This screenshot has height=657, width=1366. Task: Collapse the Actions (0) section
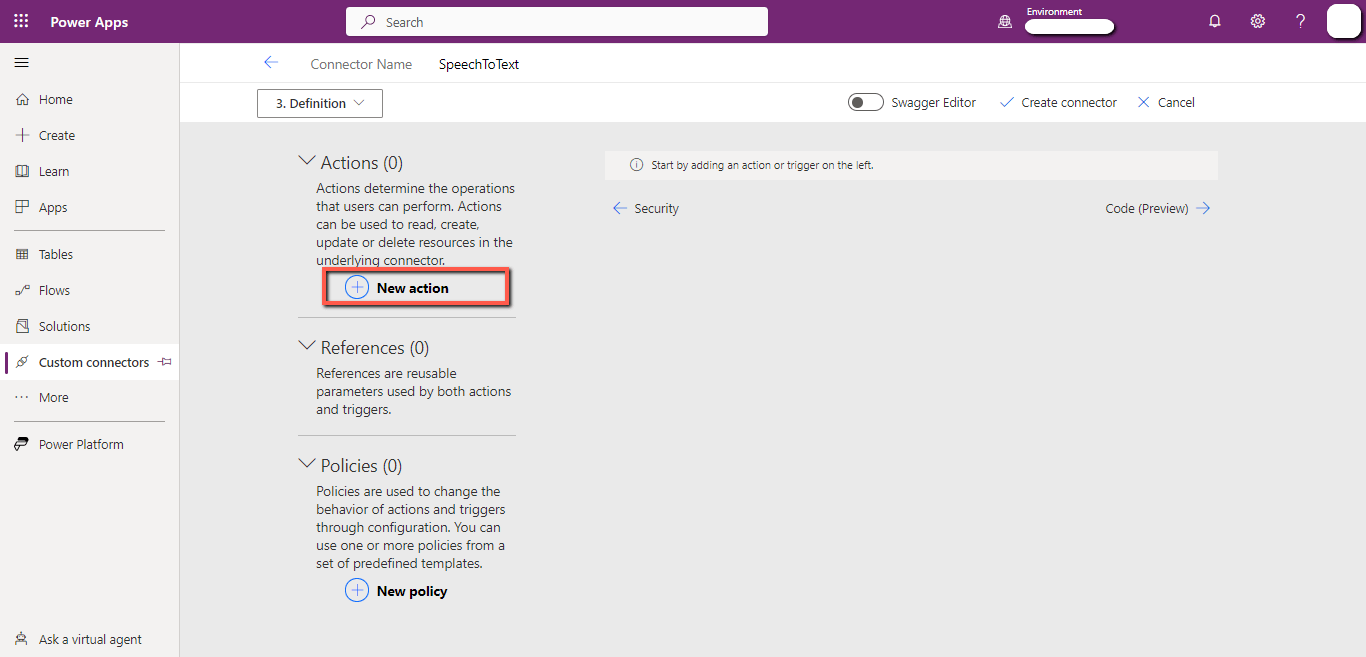tap(307, 161)
